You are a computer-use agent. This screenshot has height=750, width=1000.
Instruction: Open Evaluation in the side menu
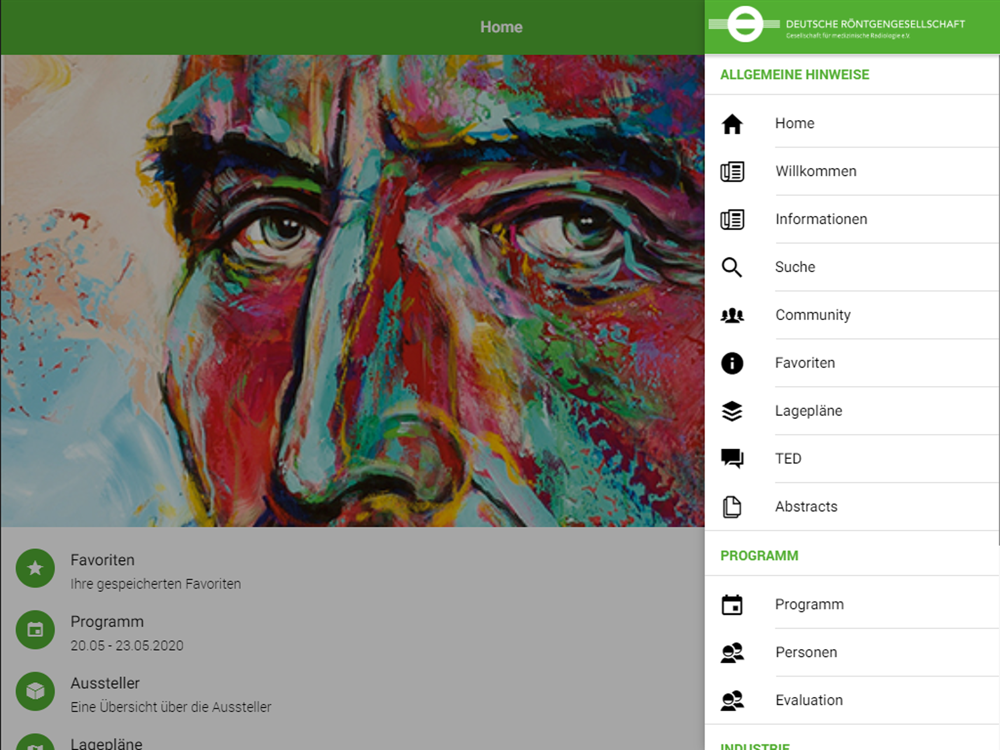pyautogui.click(x=852, y=700)
